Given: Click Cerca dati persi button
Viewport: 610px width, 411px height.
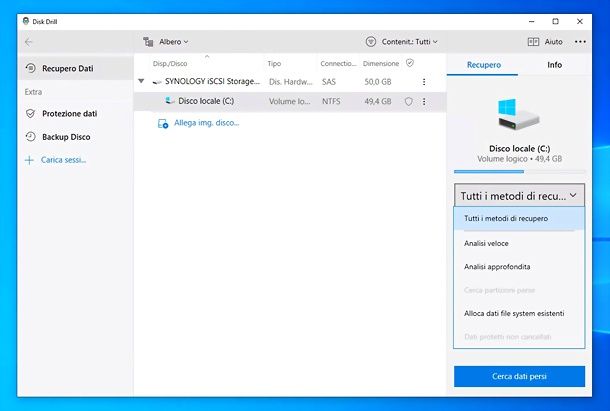Looking at the screenshot, I should [x=519, y=376].
